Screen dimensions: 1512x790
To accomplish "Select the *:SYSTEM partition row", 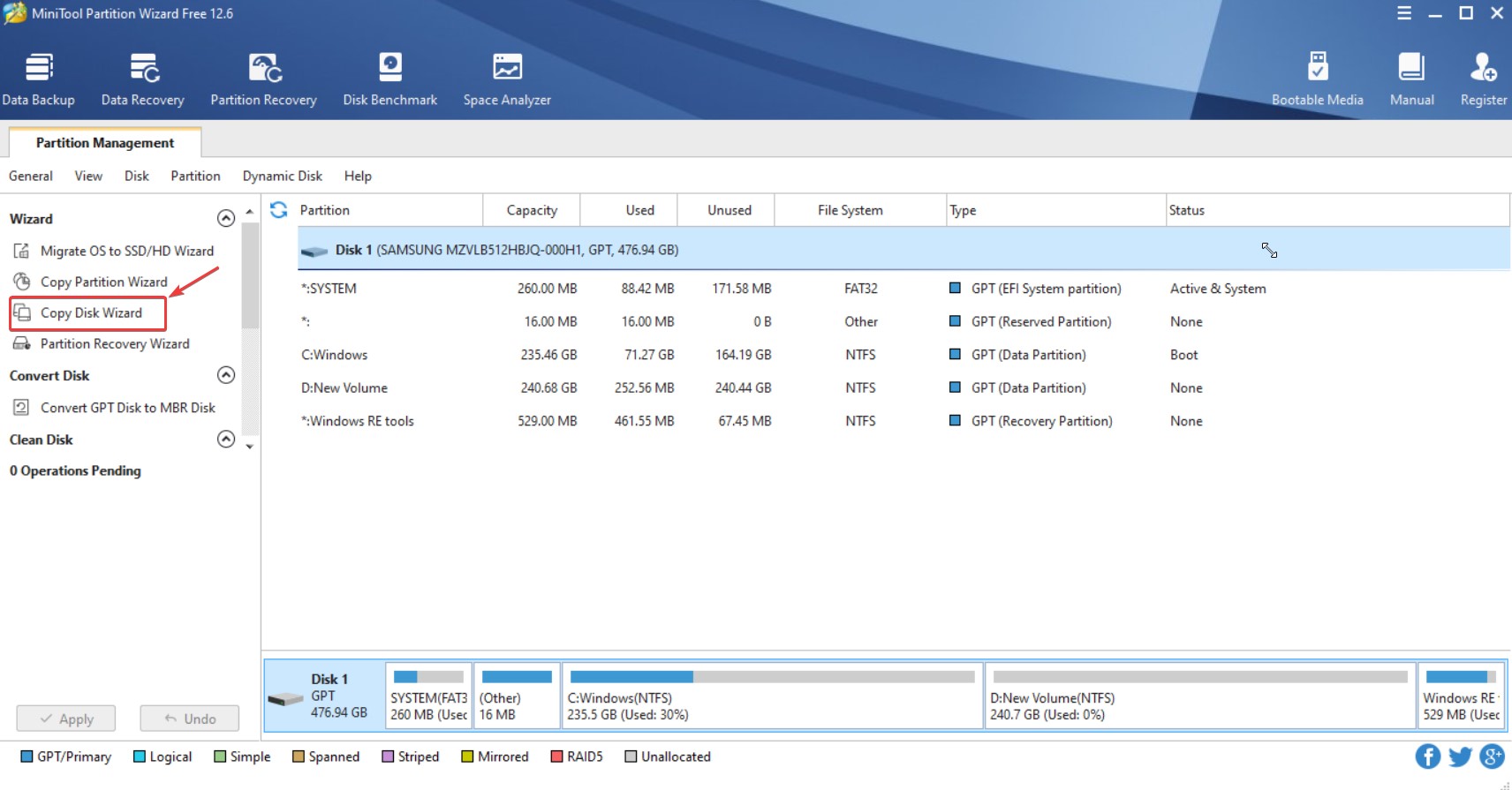I will tap(903, 289).
